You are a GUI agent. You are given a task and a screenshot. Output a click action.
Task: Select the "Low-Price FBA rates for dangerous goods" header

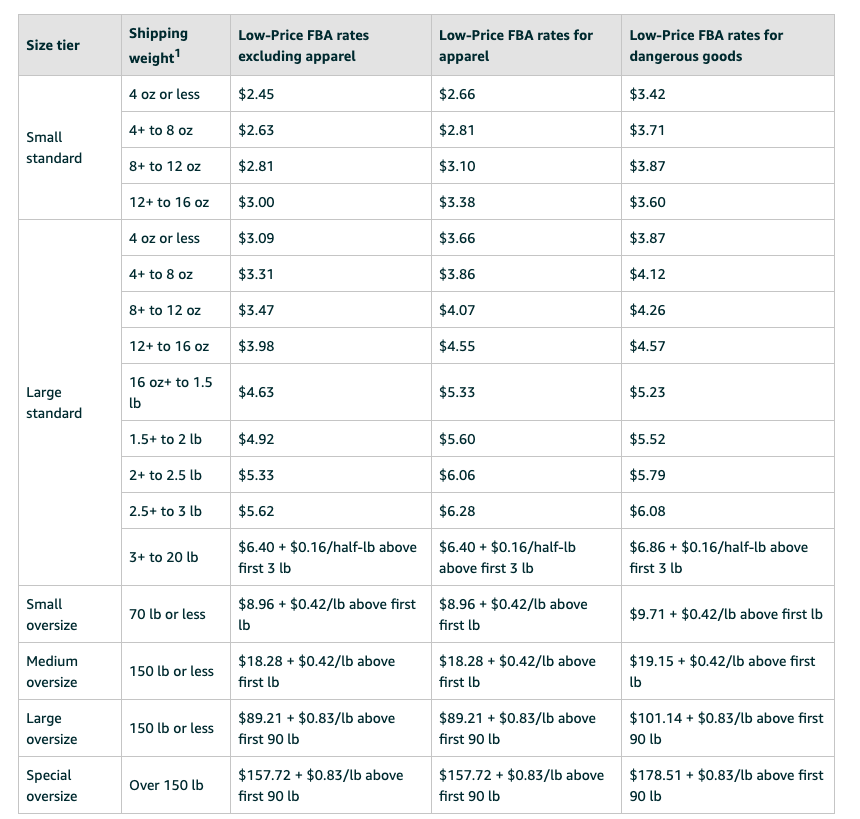coord(706,45)
